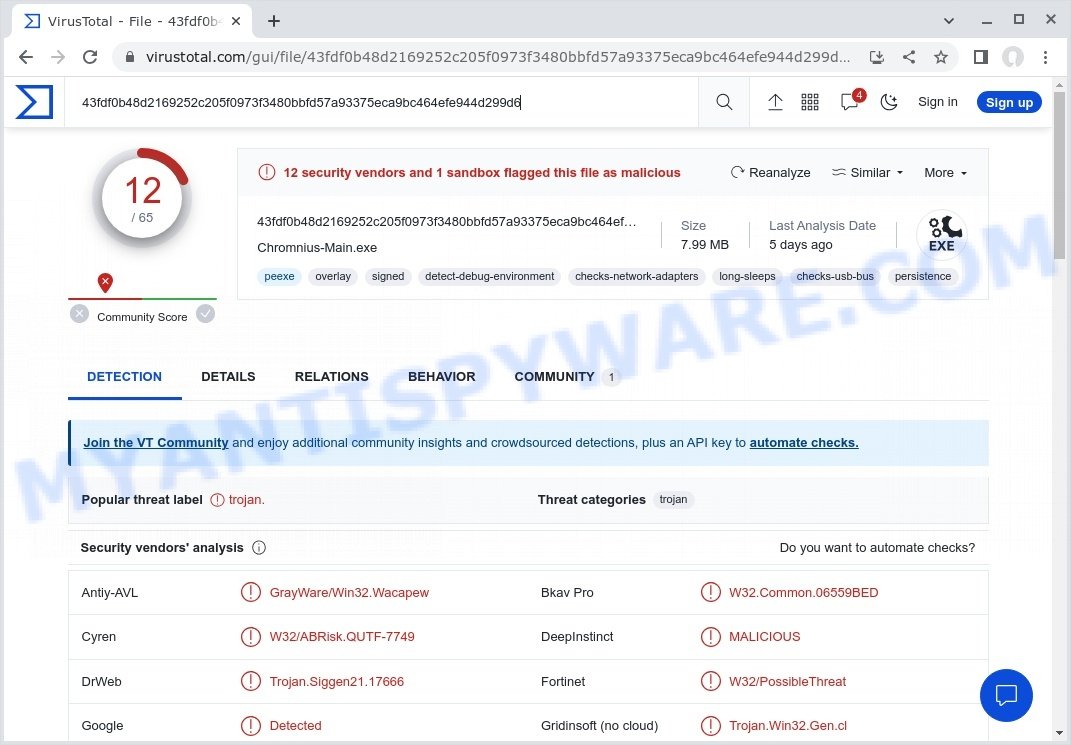Toggle dark mode moon icon
The height and width of the screenshot is (745, 1071).
(x=889, y=102)
